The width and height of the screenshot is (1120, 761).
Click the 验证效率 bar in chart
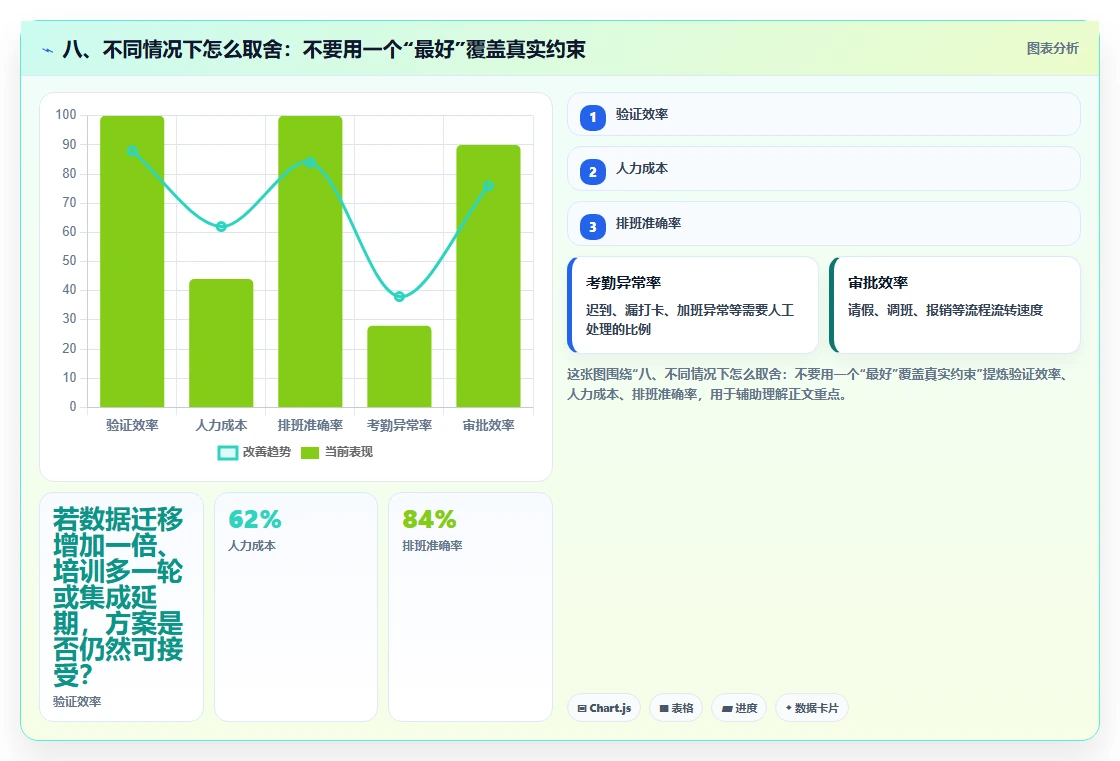click(x=132, y=262)
